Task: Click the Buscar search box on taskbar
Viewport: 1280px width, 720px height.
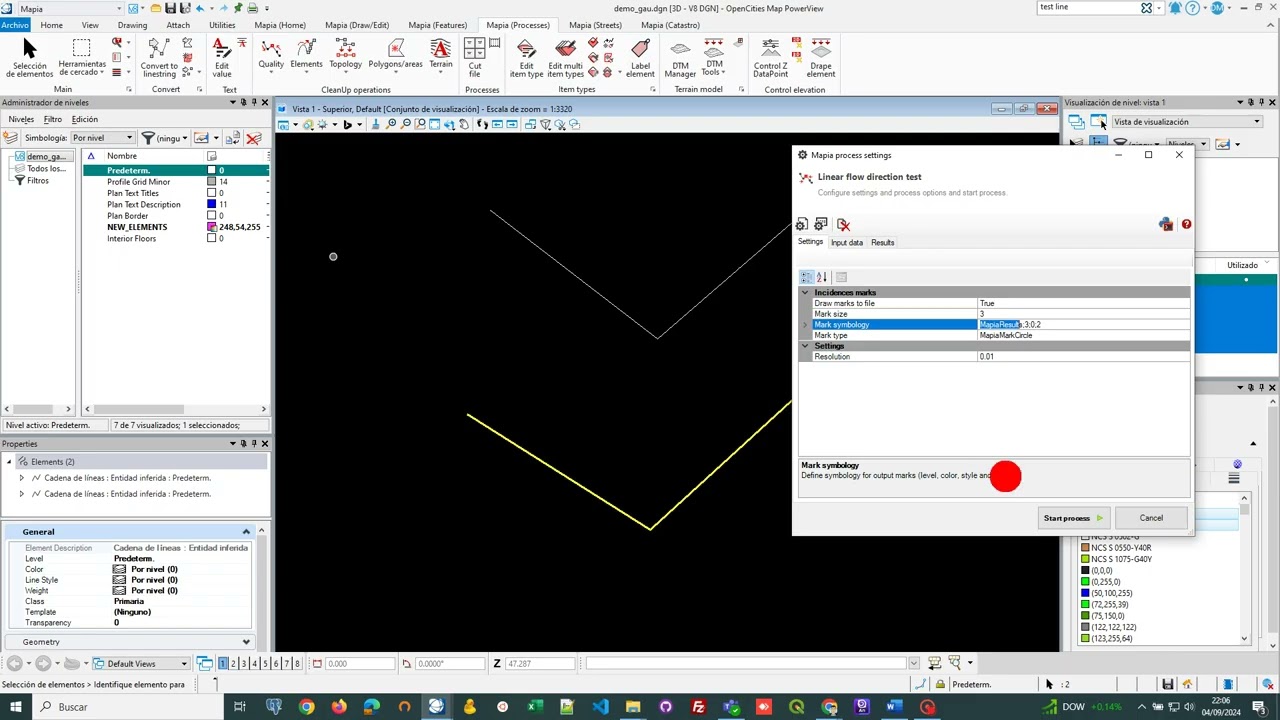Action: pos(130,707)
